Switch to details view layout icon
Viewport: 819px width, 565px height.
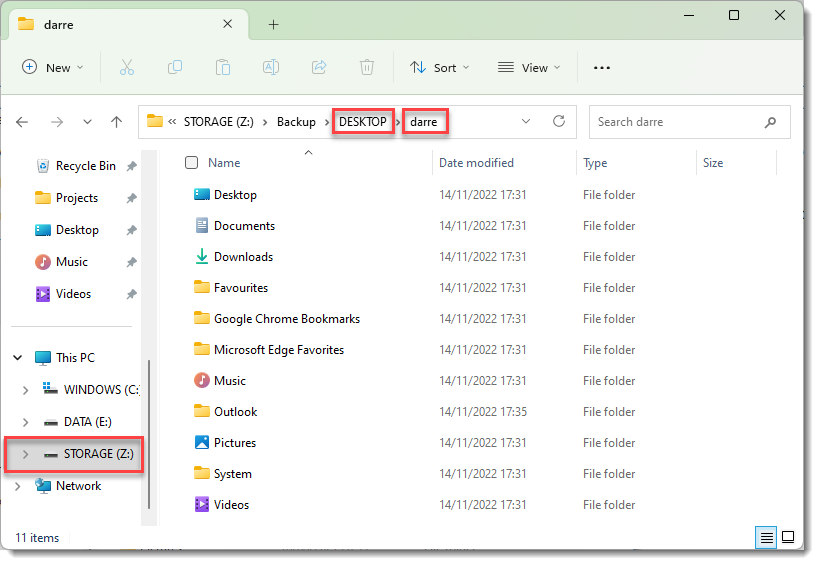click(x=766, y=537)
